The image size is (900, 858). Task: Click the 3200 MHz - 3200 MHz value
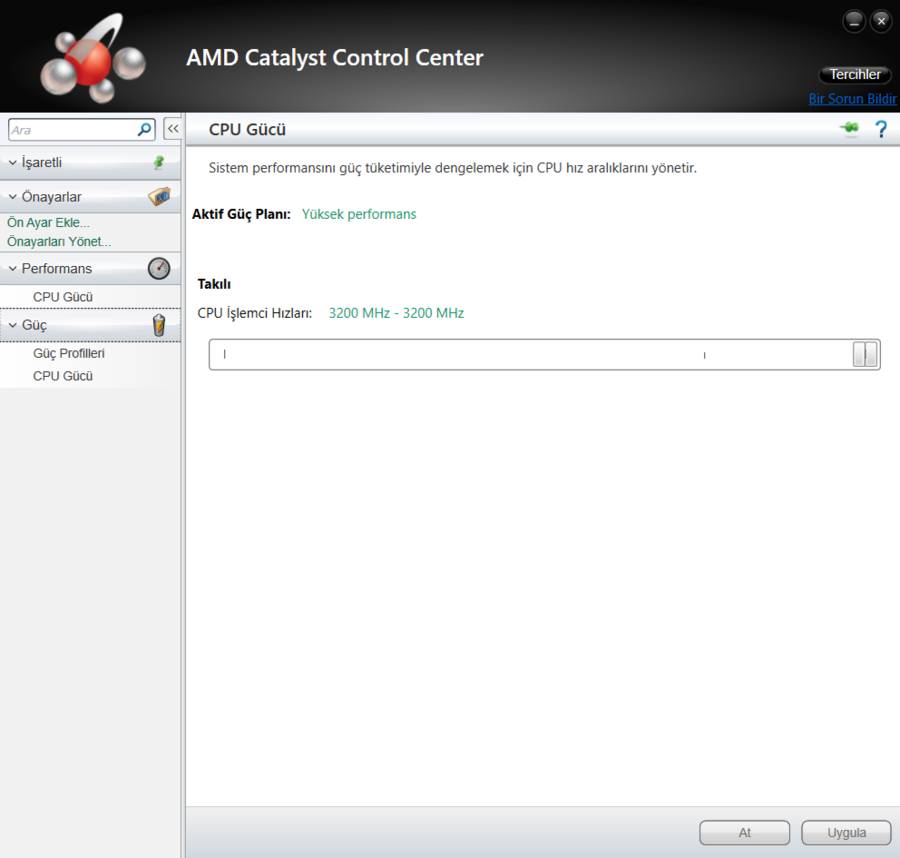coord(396,313)
